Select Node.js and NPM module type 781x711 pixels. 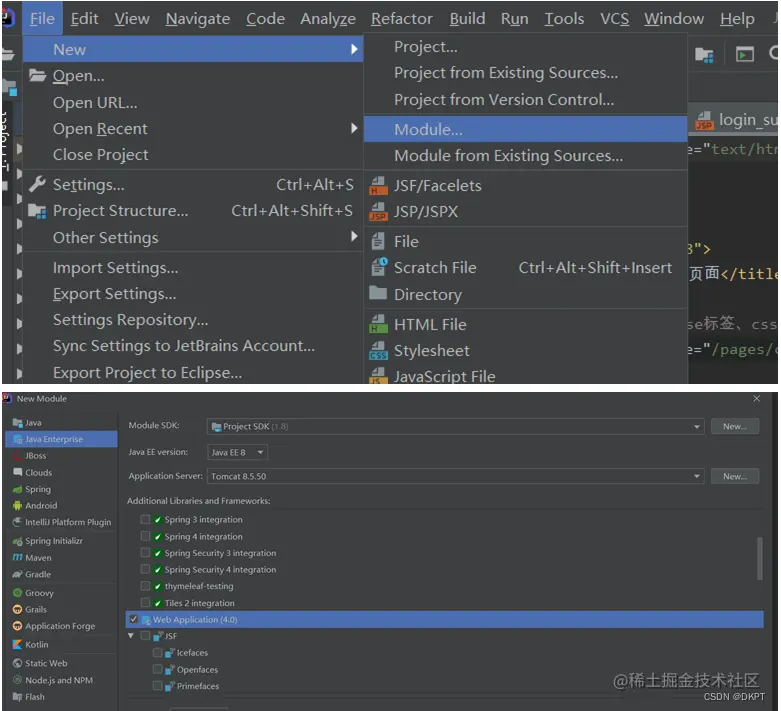[61, 680]
